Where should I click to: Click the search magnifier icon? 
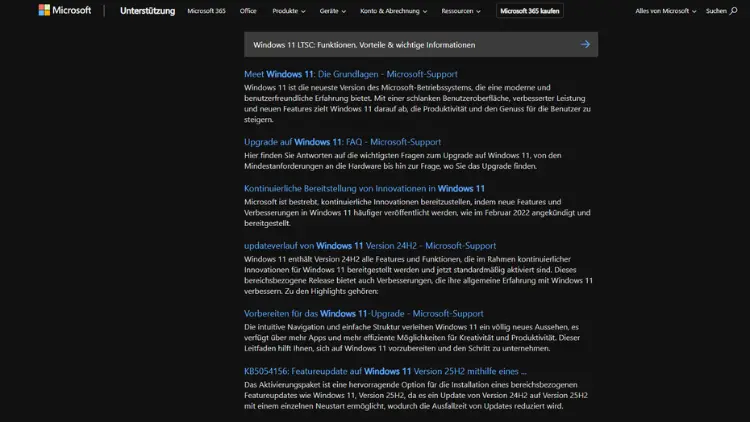tap(733, 11)
